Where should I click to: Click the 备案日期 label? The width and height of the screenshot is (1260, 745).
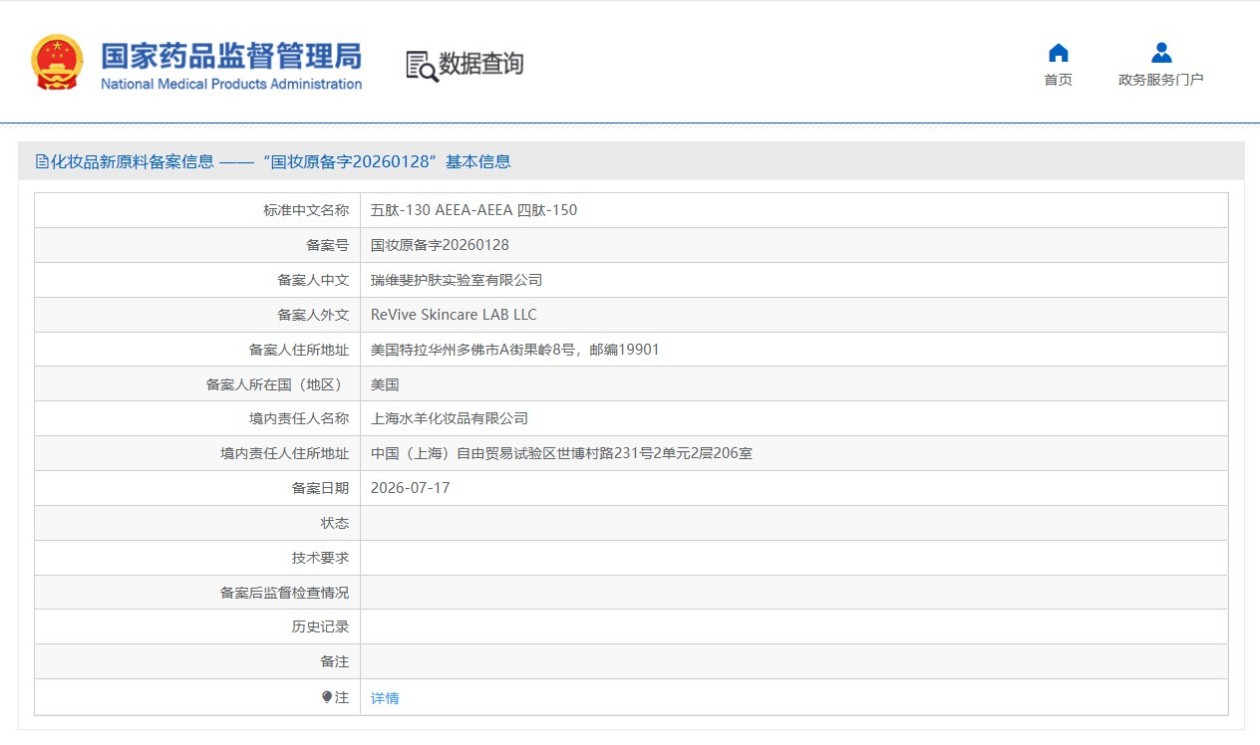[x=320, y=488]
